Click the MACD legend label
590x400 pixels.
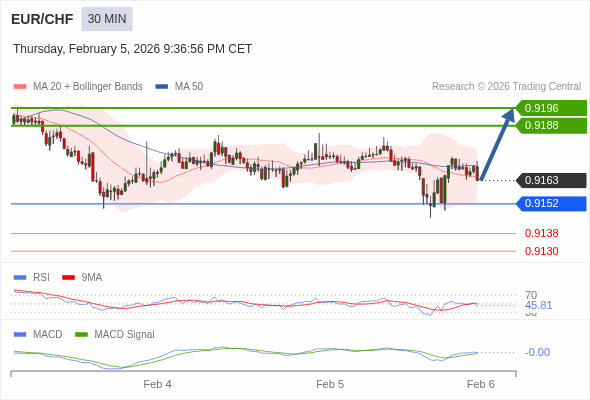pos(48,335)
